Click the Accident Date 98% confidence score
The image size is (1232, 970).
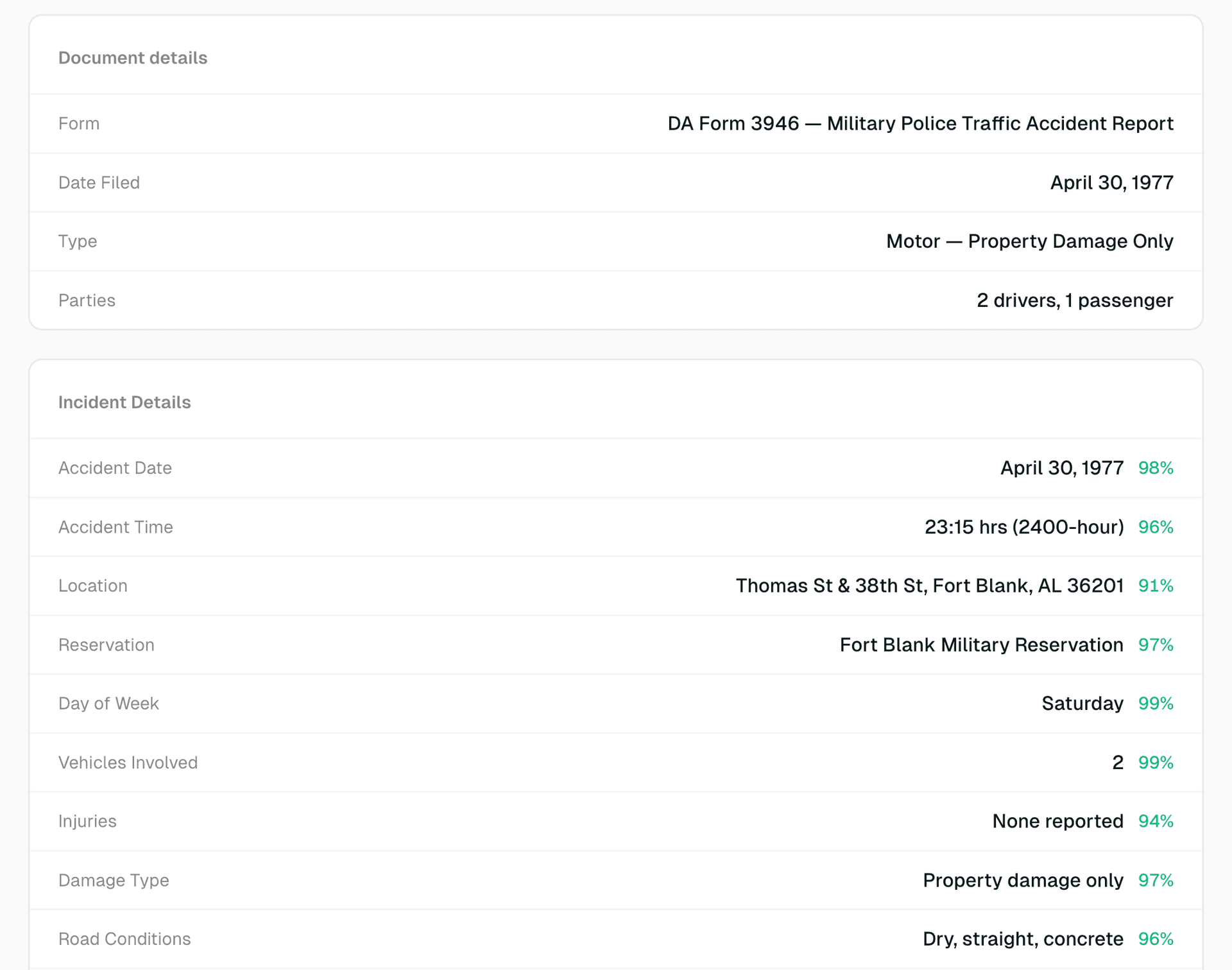pos(1155,467)
